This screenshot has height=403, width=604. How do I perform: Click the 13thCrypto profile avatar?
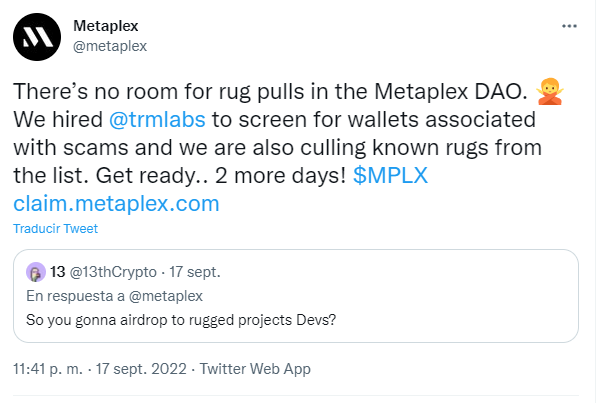click(x=35, y=273)
